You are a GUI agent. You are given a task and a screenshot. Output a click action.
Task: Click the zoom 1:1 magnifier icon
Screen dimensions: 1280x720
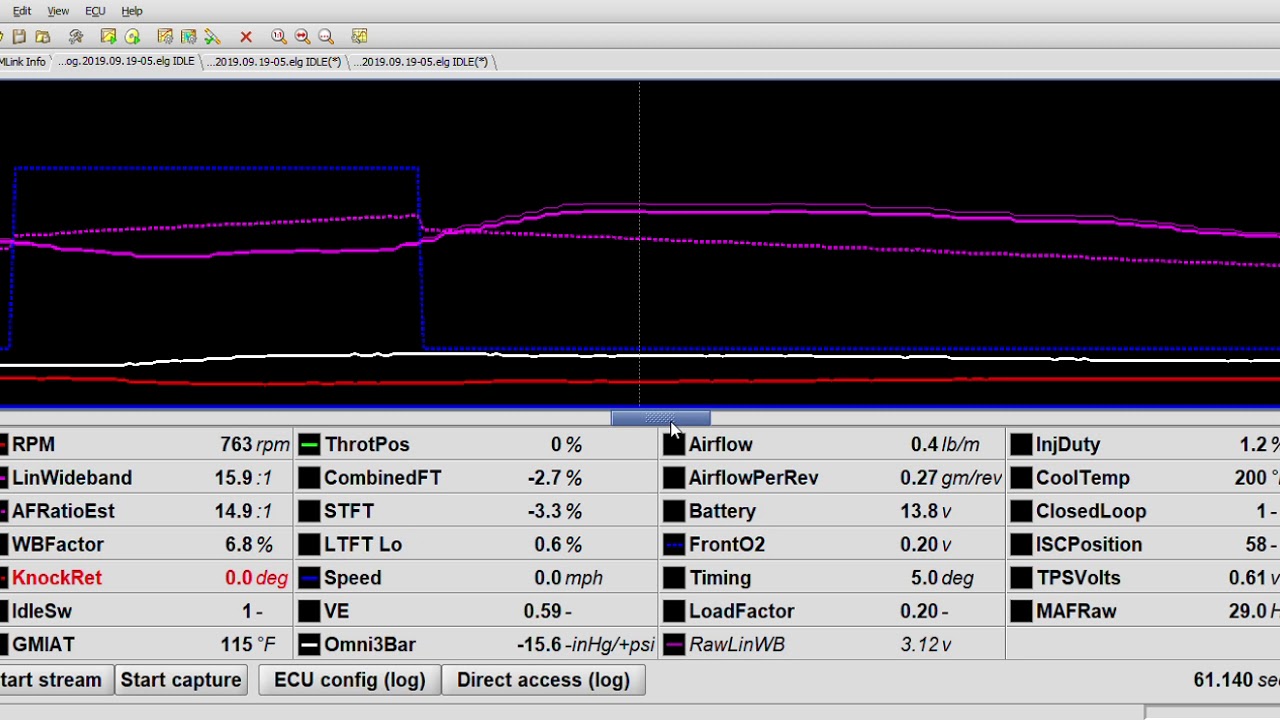[x=279, y=37]
